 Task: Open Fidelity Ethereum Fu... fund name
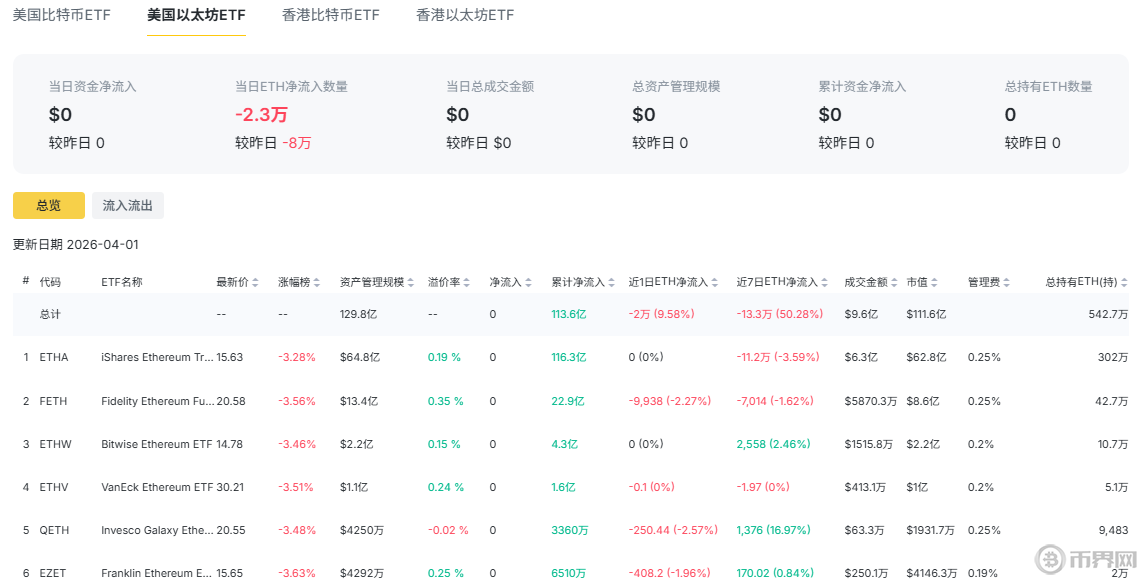tap(157, 401)
